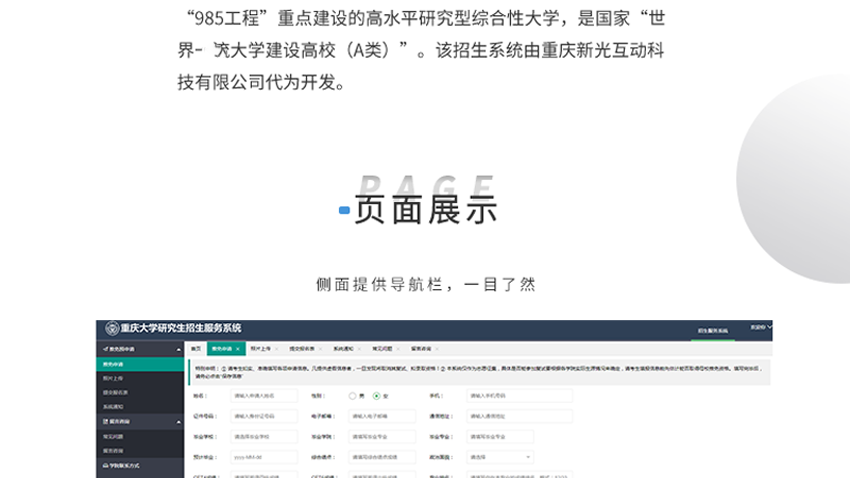Open 系统通知 in the sidebar
Image resolution: width=850 pixels, height=478 pixels.
pos(140,406)
